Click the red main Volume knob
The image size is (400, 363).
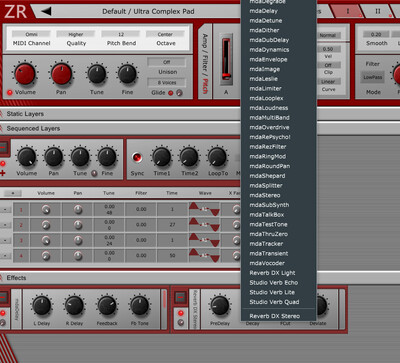(x=25, y=74)
